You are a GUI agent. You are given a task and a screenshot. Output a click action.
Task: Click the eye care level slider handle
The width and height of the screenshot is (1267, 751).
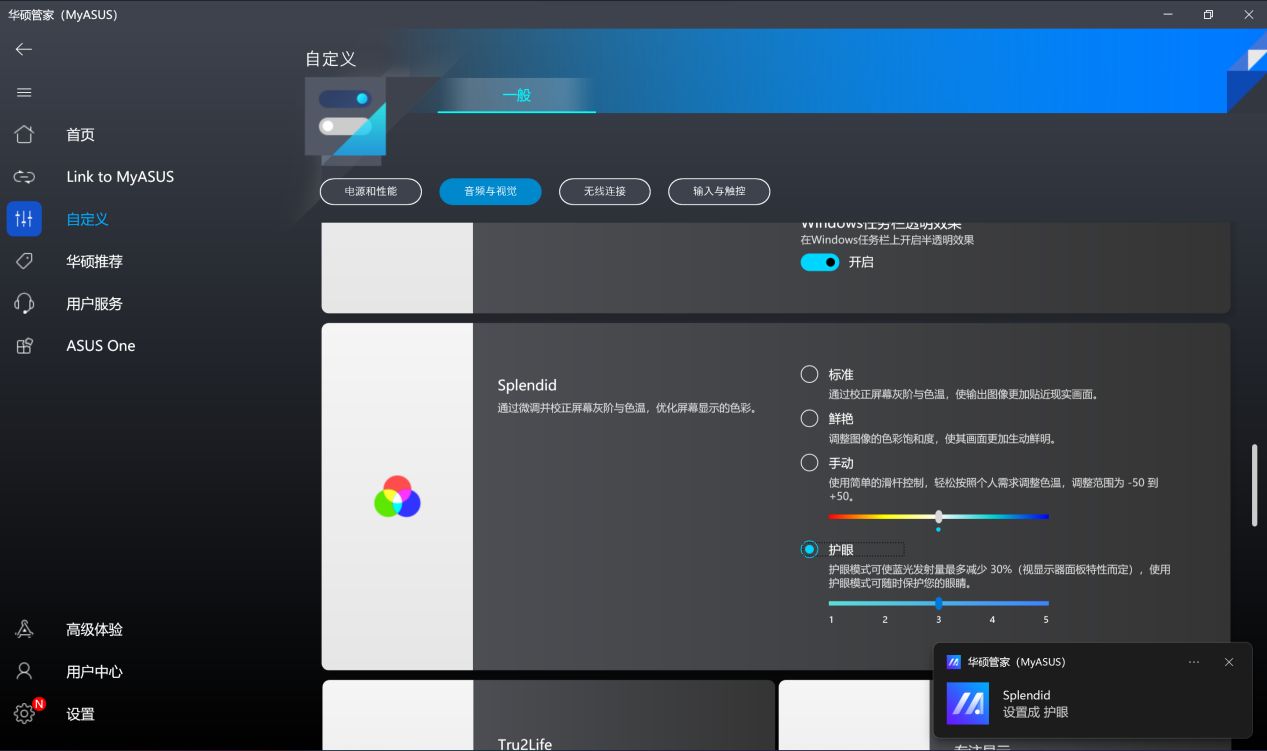click(x=938, y=603)
